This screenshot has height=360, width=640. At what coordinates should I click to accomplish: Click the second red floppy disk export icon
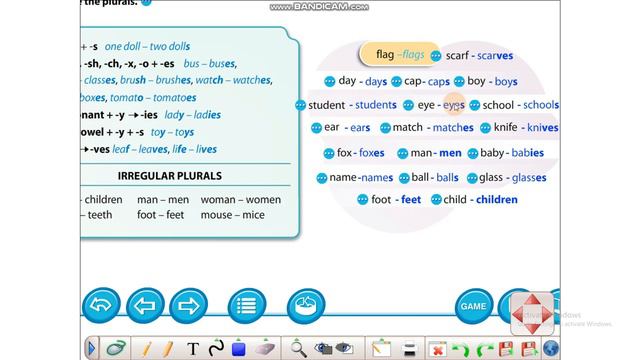pyautogui.click(x=529, y=349)
